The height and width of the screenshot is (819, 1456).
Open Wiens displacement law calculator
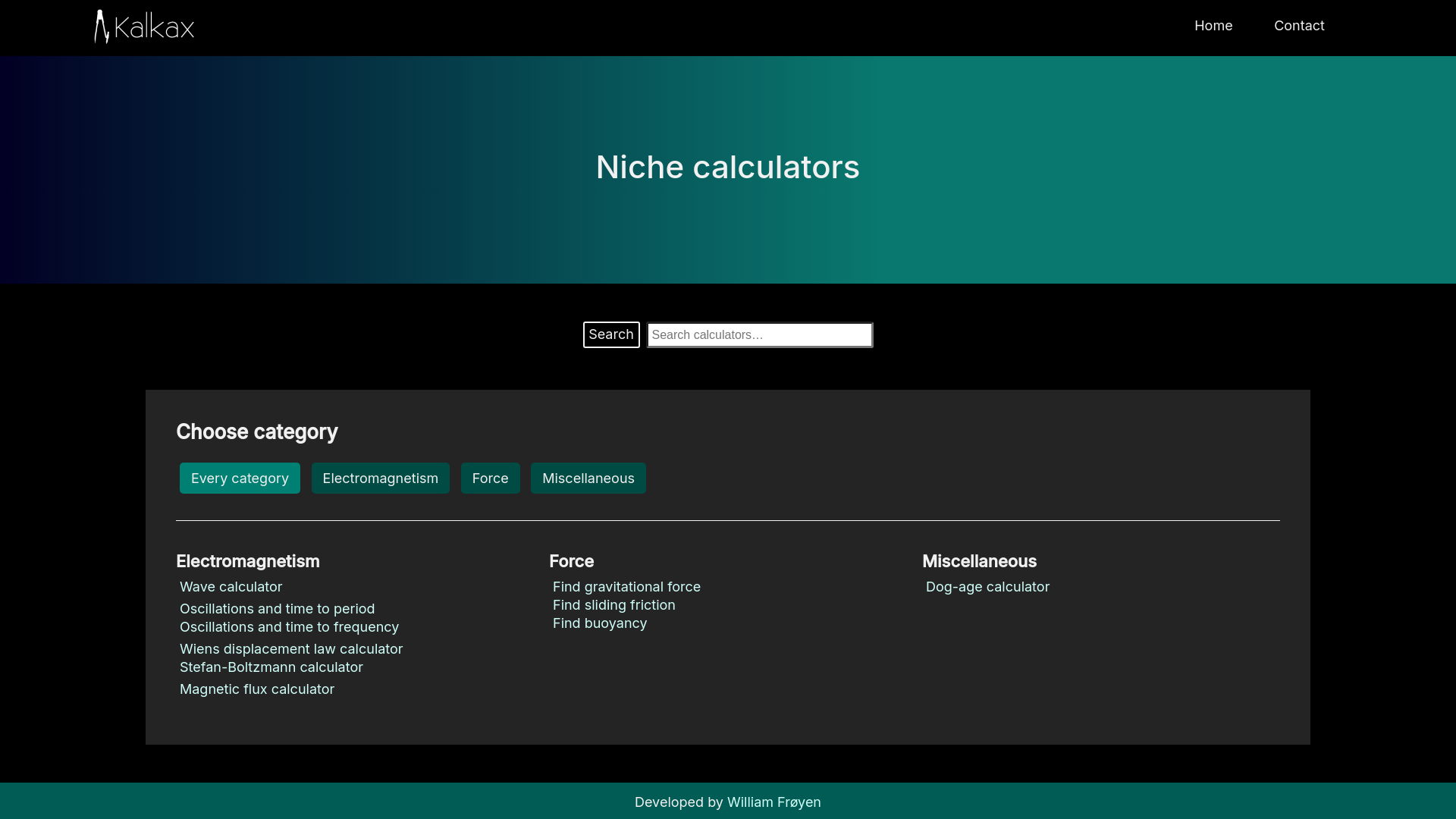pos(291,649)
